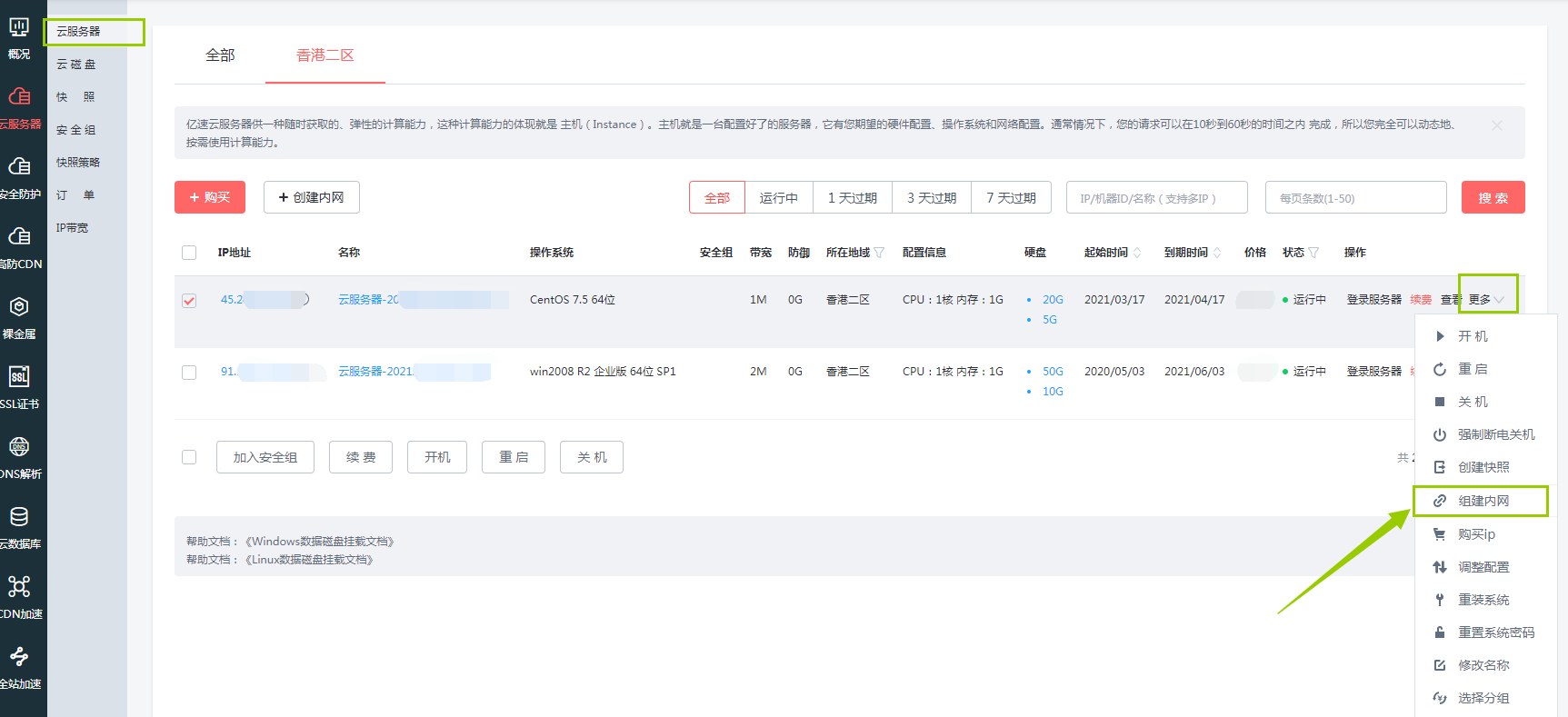
Task: Click the 续费 batch button
Action: click(361, 457)
